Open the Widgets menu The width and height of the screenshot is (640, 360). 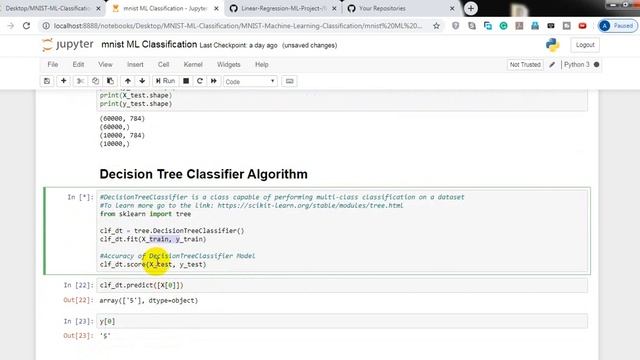click(x=229, y=64)
